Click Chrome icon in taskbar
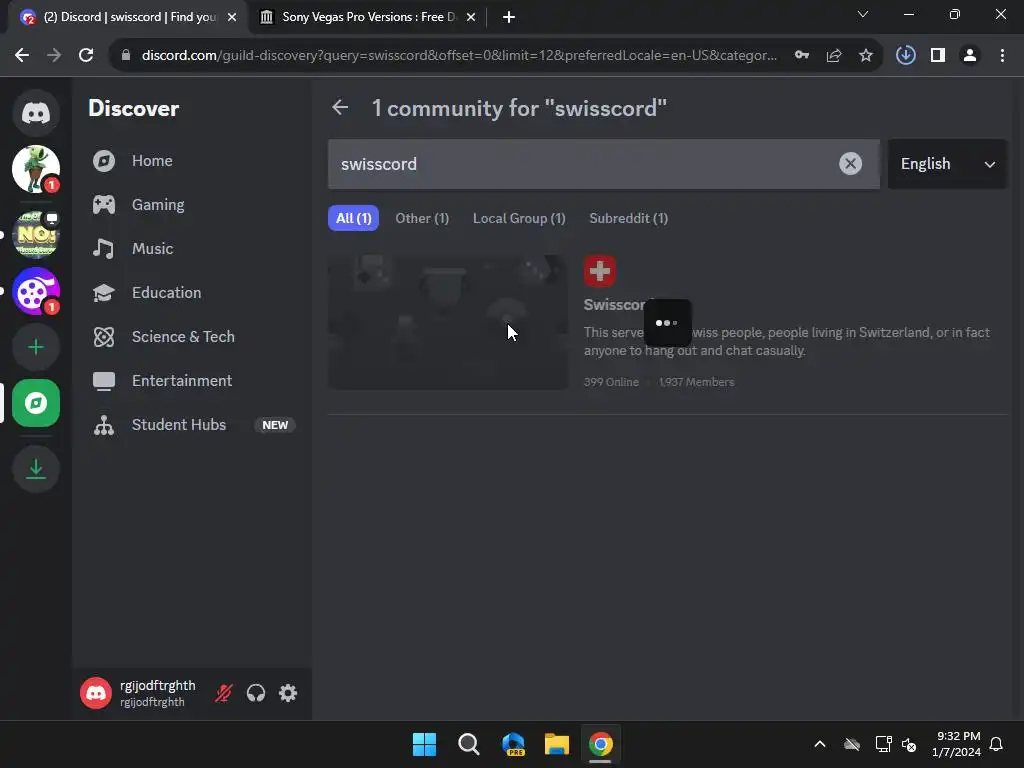The height and width of the screenshot is (768, 1024). [x=601, y=744]
